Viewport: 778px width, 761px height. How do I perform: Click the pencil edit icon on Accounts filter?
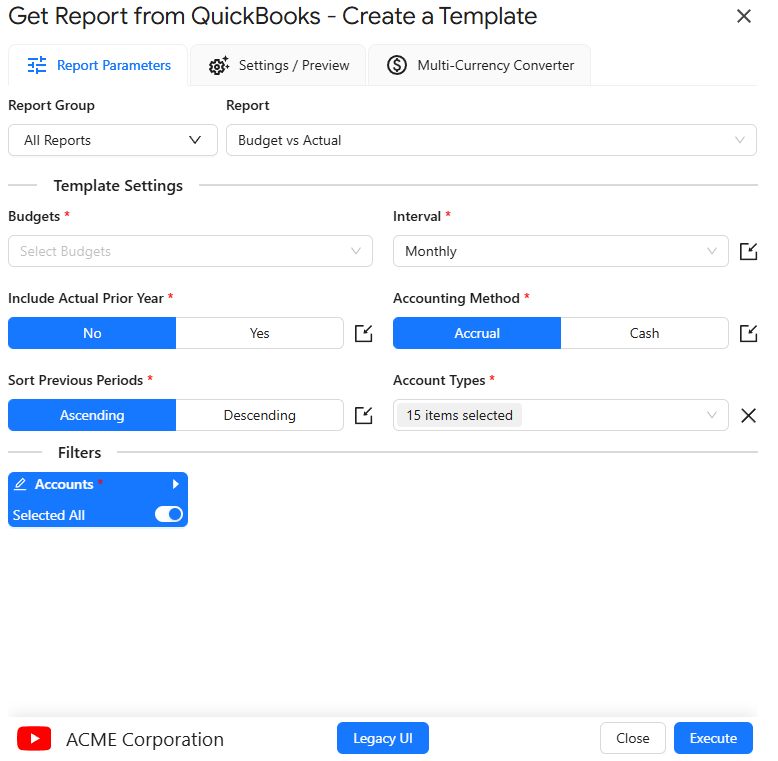click(x=20, y=484)
